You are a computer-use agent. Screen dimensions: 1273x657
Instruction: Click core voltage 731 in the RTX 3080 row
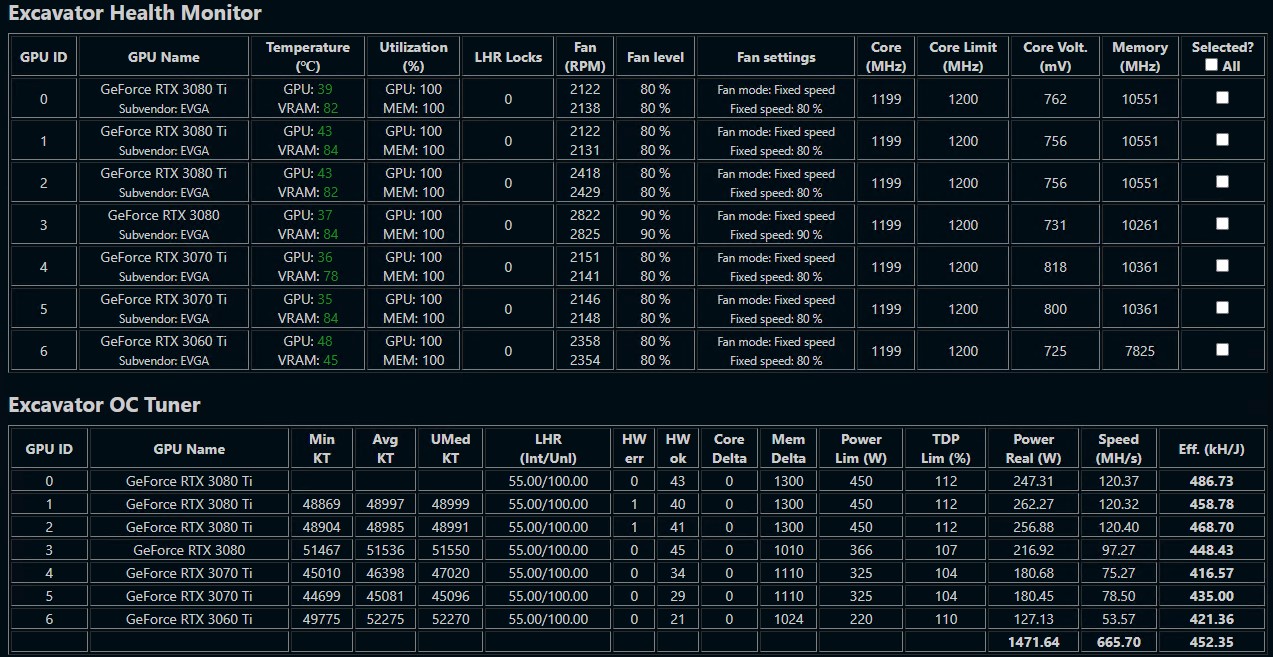click(1055, 225)
